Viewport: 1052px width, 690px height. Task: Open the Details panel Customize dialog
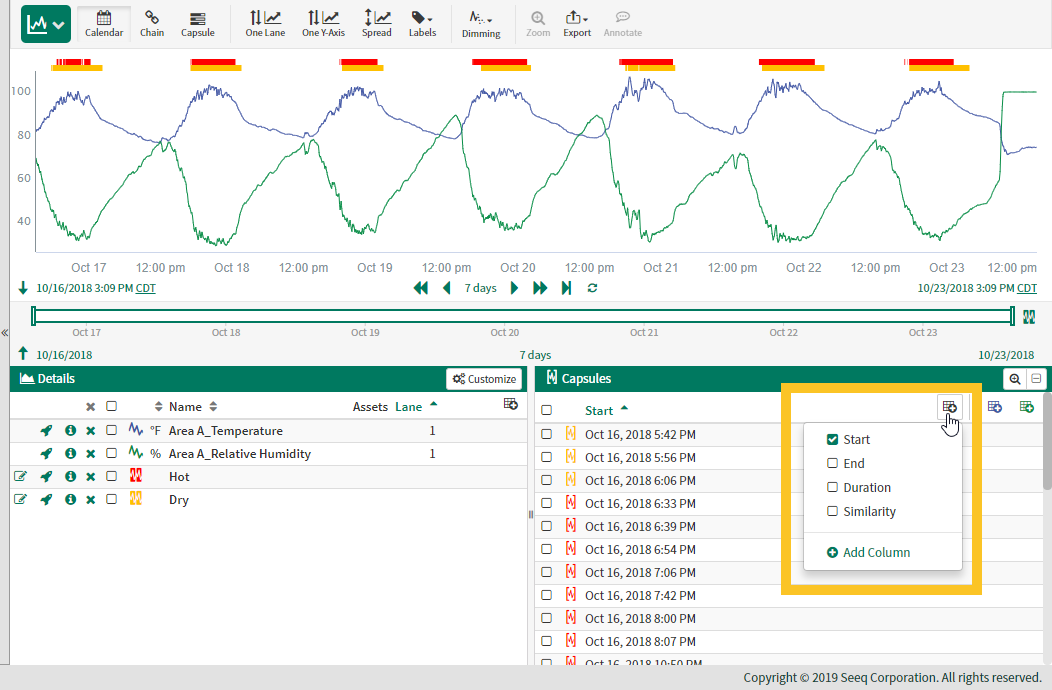(484, 378)
